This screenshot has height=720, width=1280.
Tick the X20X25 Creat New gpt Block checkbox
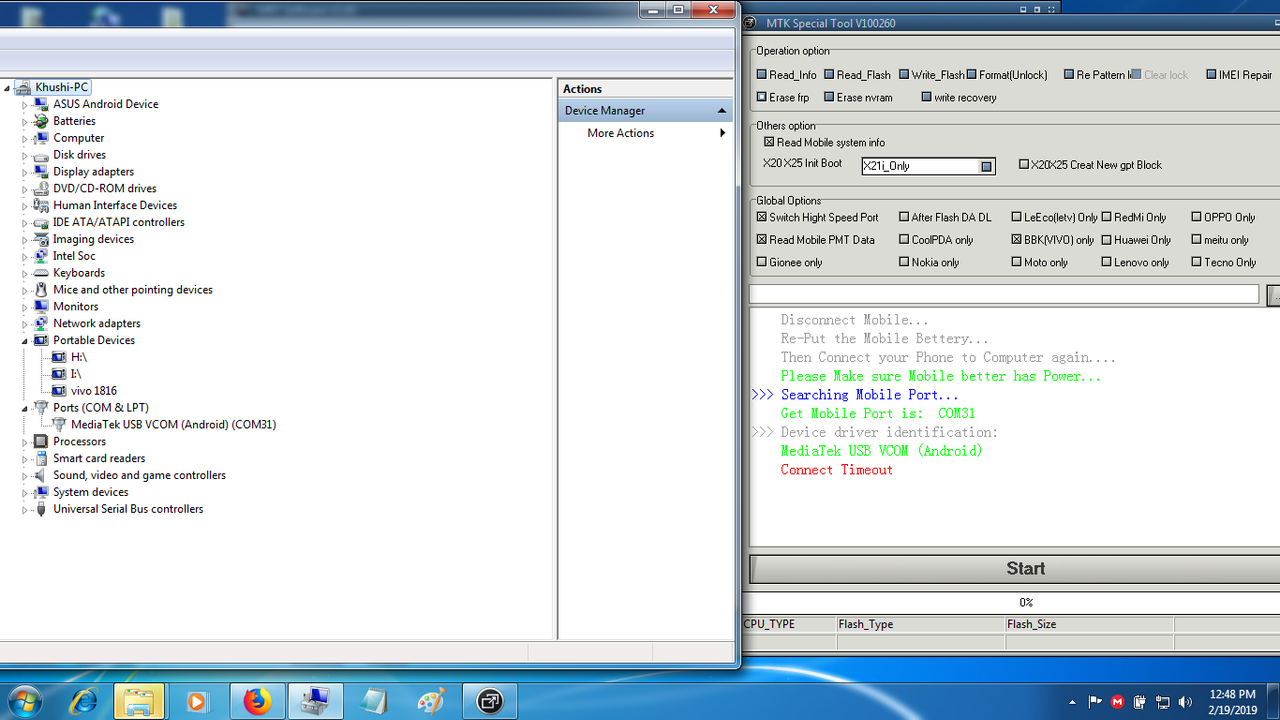click(1024, 165)
